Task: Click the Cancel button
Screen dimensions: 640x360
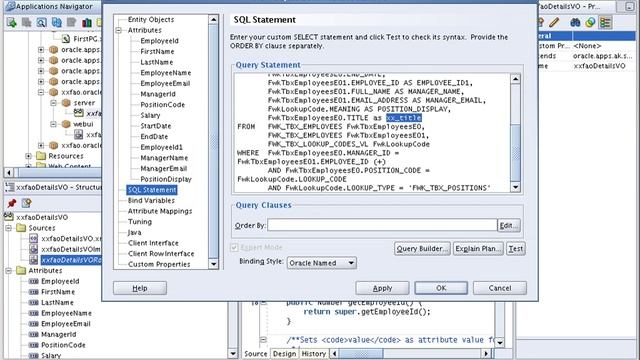Action: pos(500,288)
